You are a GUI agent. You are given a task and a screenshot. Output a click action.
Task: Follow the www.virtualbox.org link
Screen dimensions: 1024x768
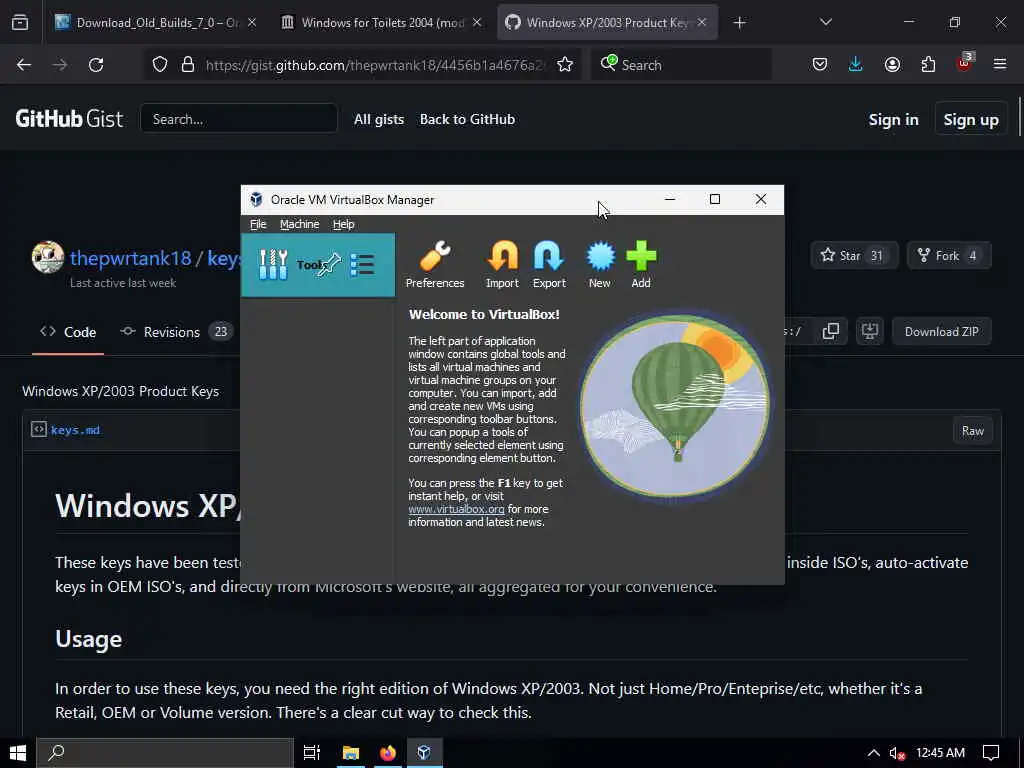point(456,509)
